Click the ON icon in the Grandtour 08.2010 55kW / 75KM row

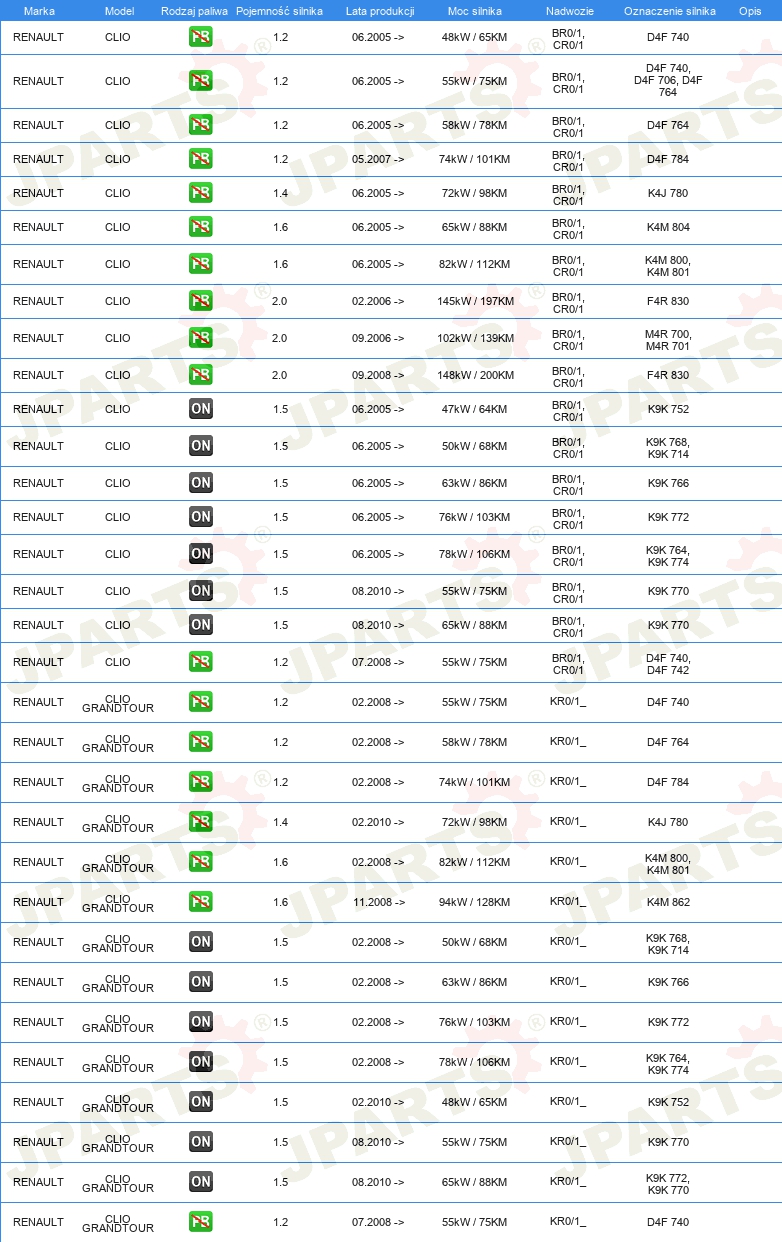point(201,1142)
